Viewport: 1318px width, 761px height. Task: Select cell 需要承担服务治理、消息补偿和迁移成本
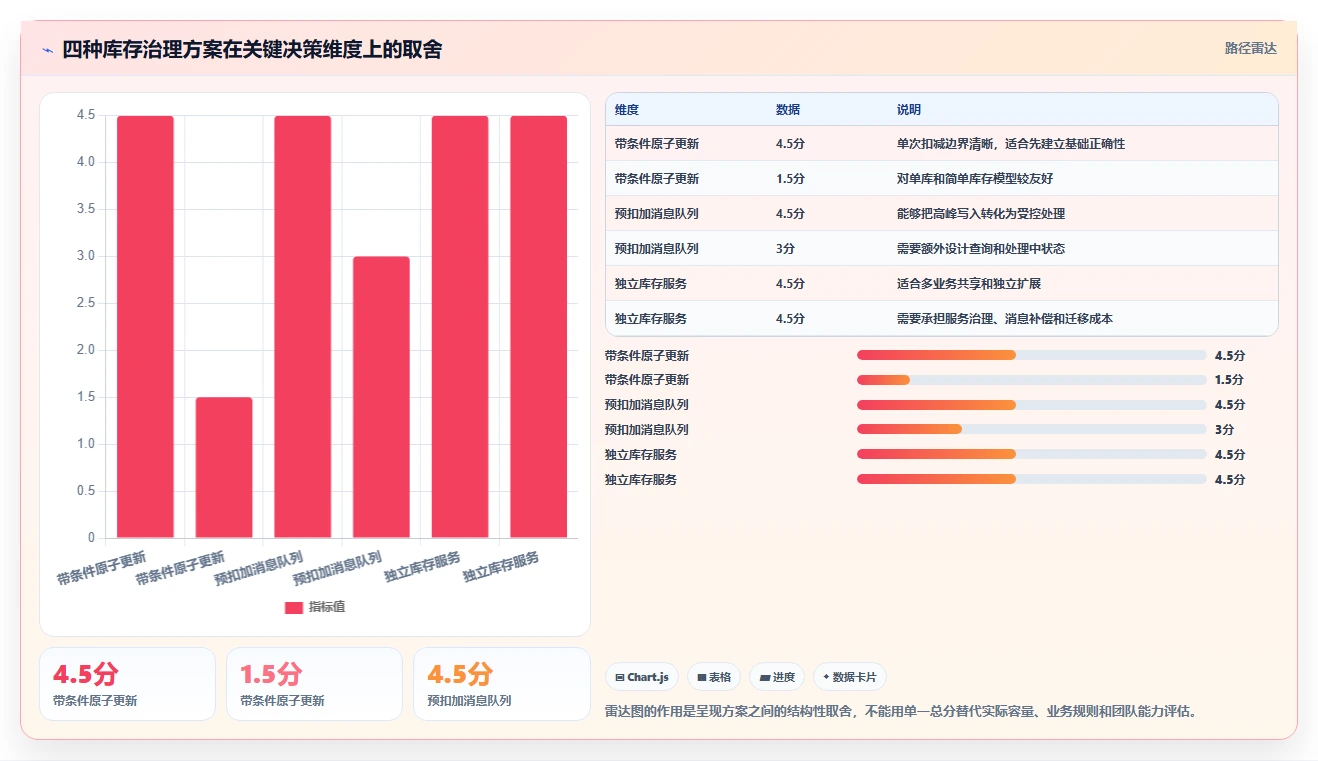pos(1005,319)
